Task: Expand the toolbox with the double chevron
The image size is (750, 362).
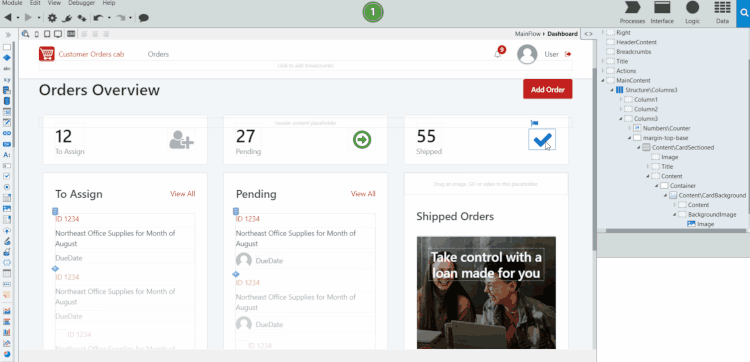Action: 8,34
